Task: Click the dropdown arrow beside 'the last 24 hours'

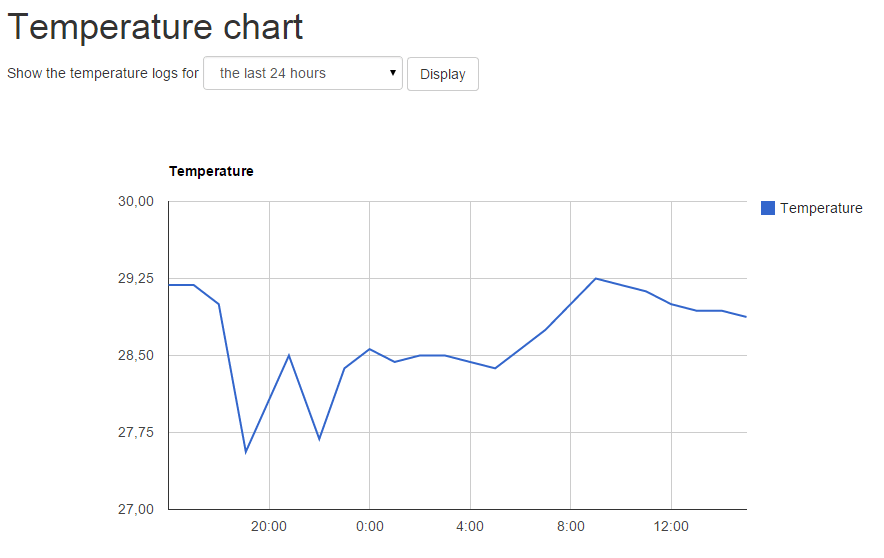Action: (393, 73)
